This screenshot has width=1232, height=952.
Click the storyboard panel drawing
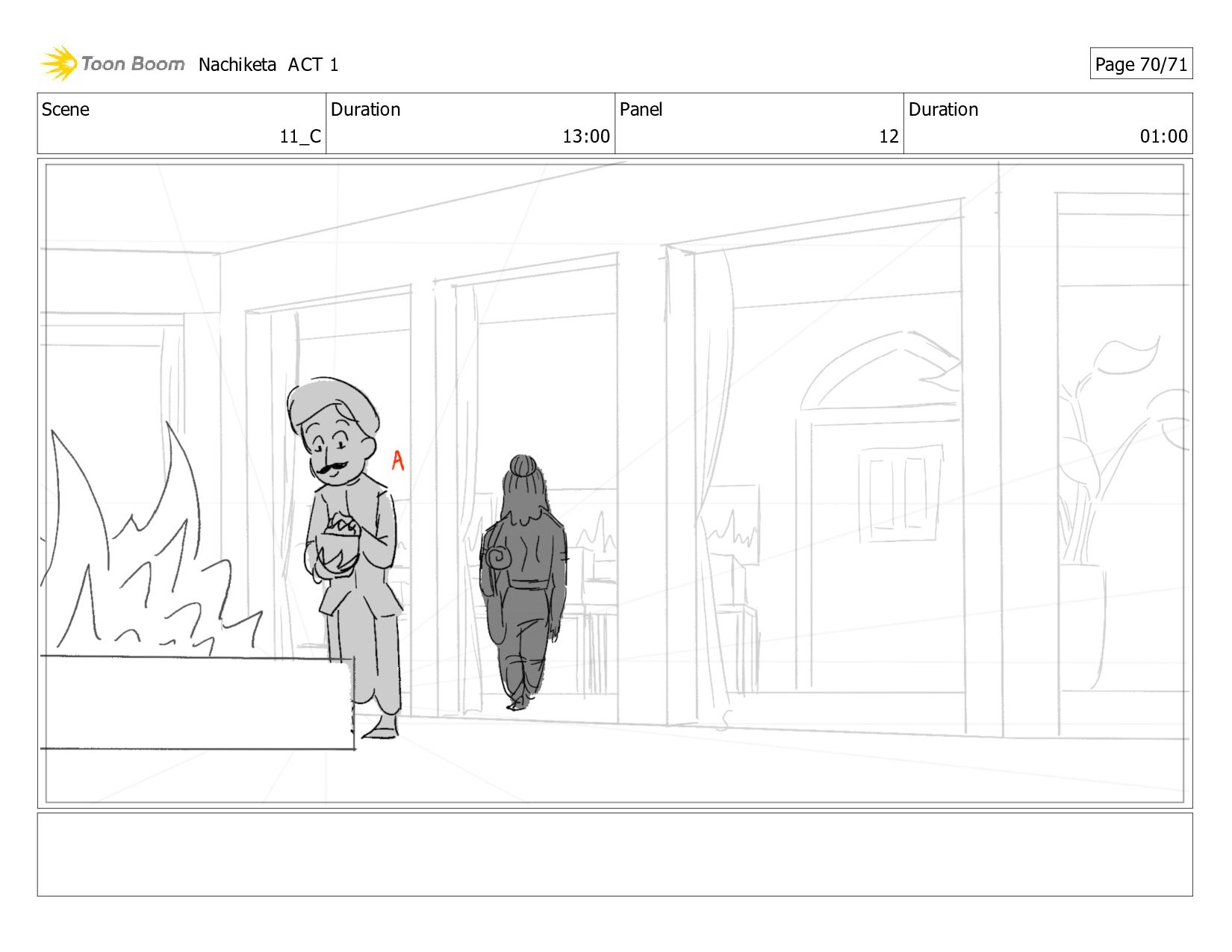(x=615, y=483)
